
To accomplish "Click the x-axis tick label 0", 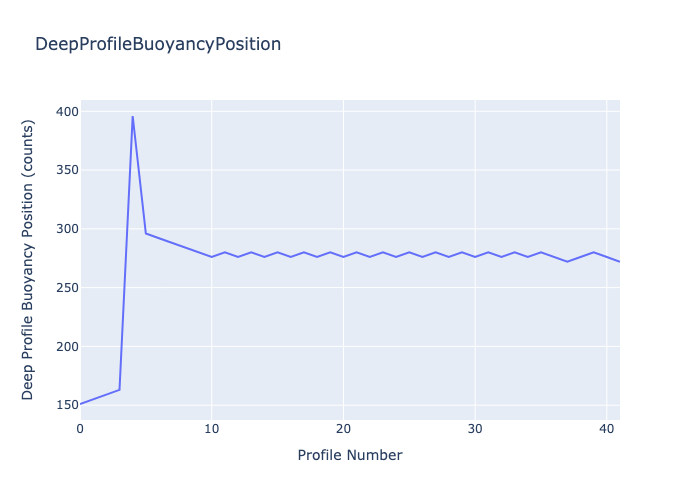I will 81,429.
